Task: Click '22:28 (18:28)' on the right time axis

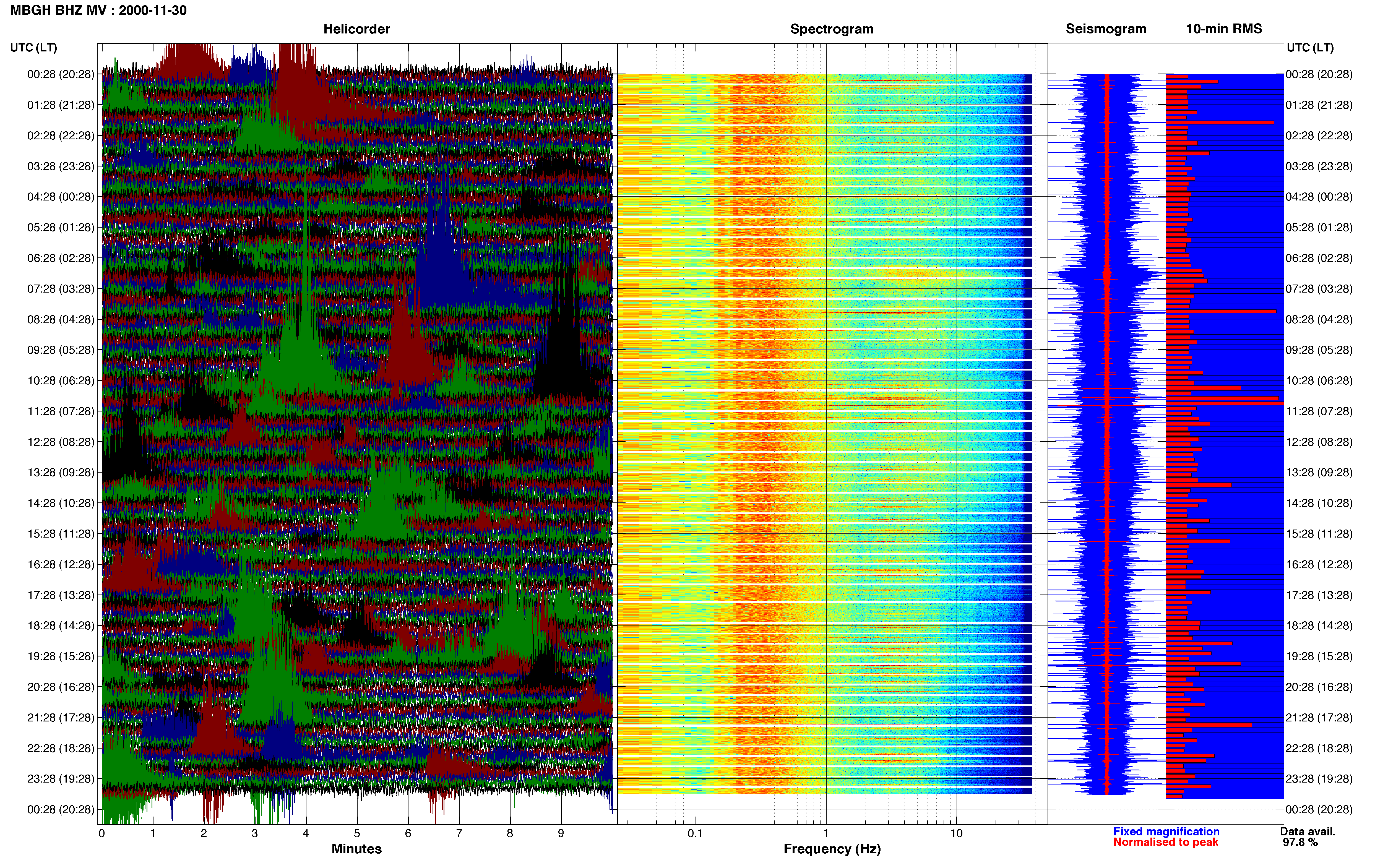Action: [1319, 748]
